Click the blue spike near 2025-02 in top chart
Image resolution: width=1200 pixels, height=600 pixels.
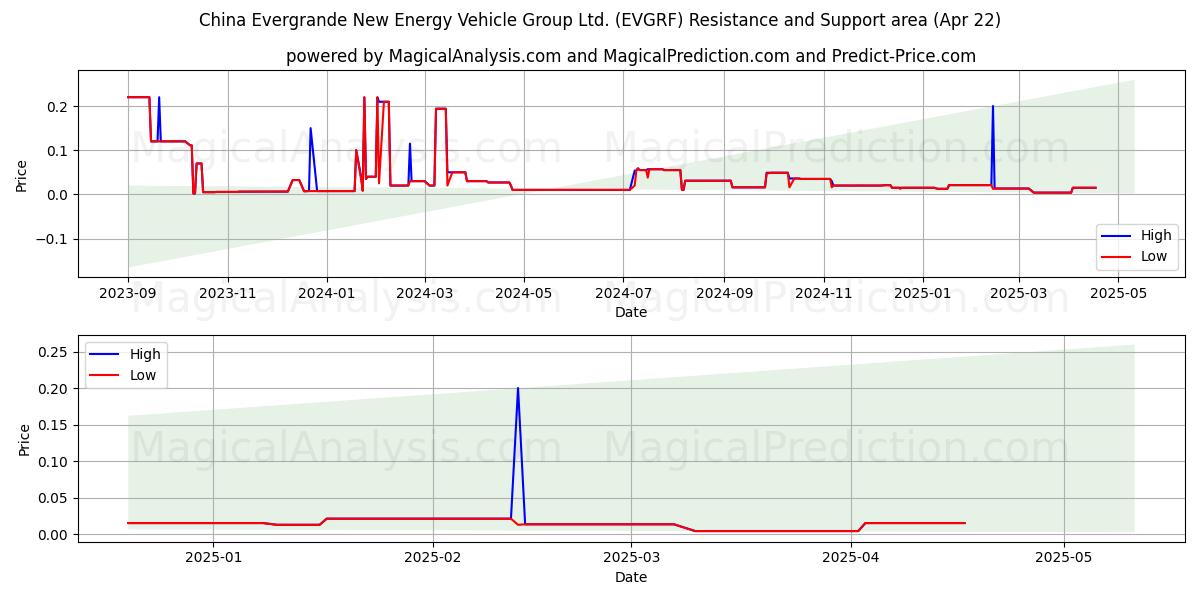(992, 107)
